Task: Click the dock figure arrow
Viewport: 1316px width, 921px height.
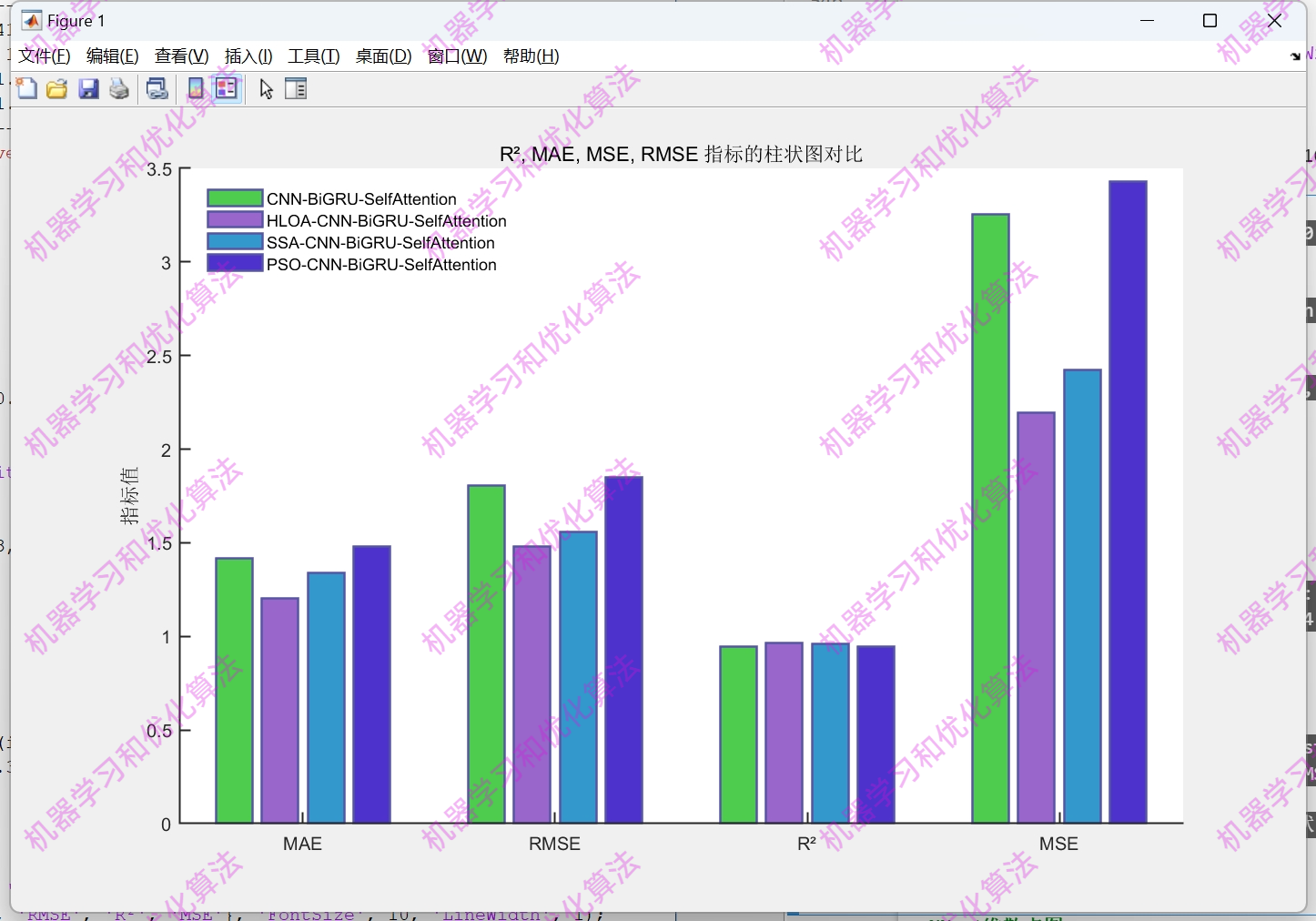Action: click(x=1294, y=56)
